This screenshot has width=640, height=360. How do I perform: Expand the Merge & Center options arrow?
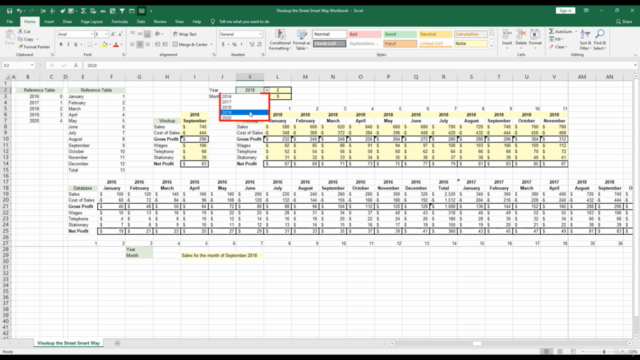tap(212, 44)
